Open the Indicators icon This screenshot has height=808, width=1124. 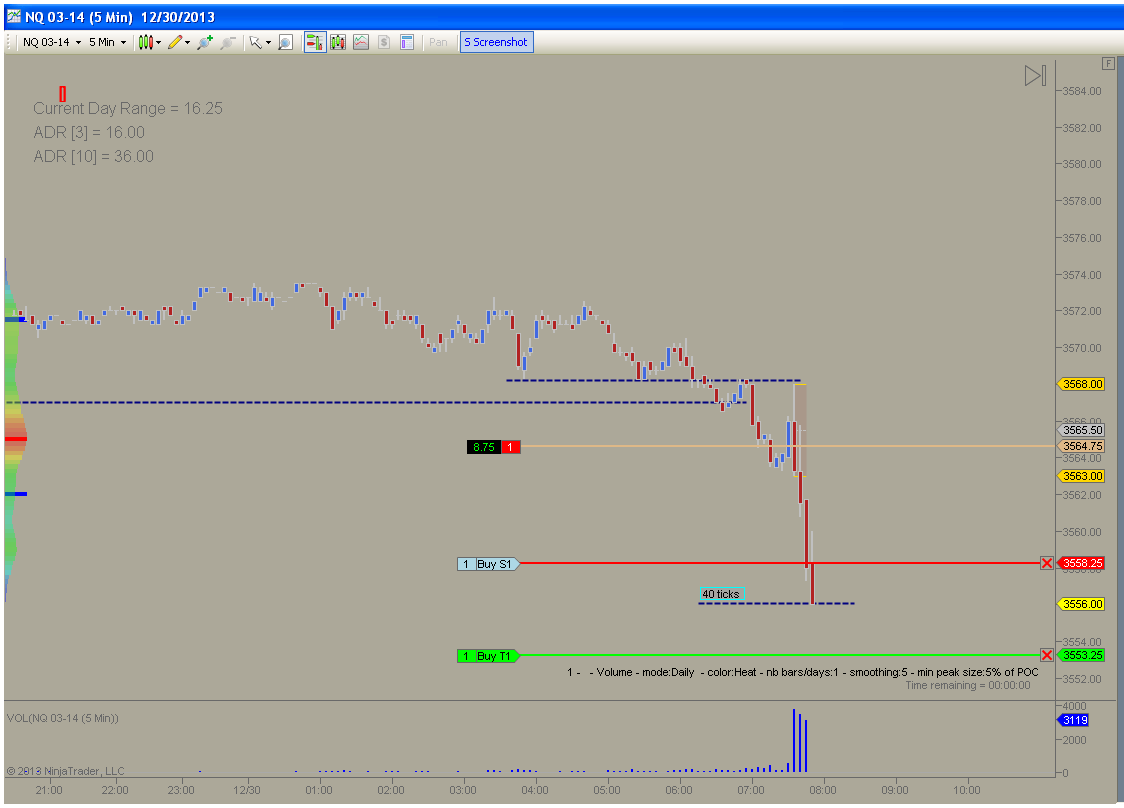[361, 42]
